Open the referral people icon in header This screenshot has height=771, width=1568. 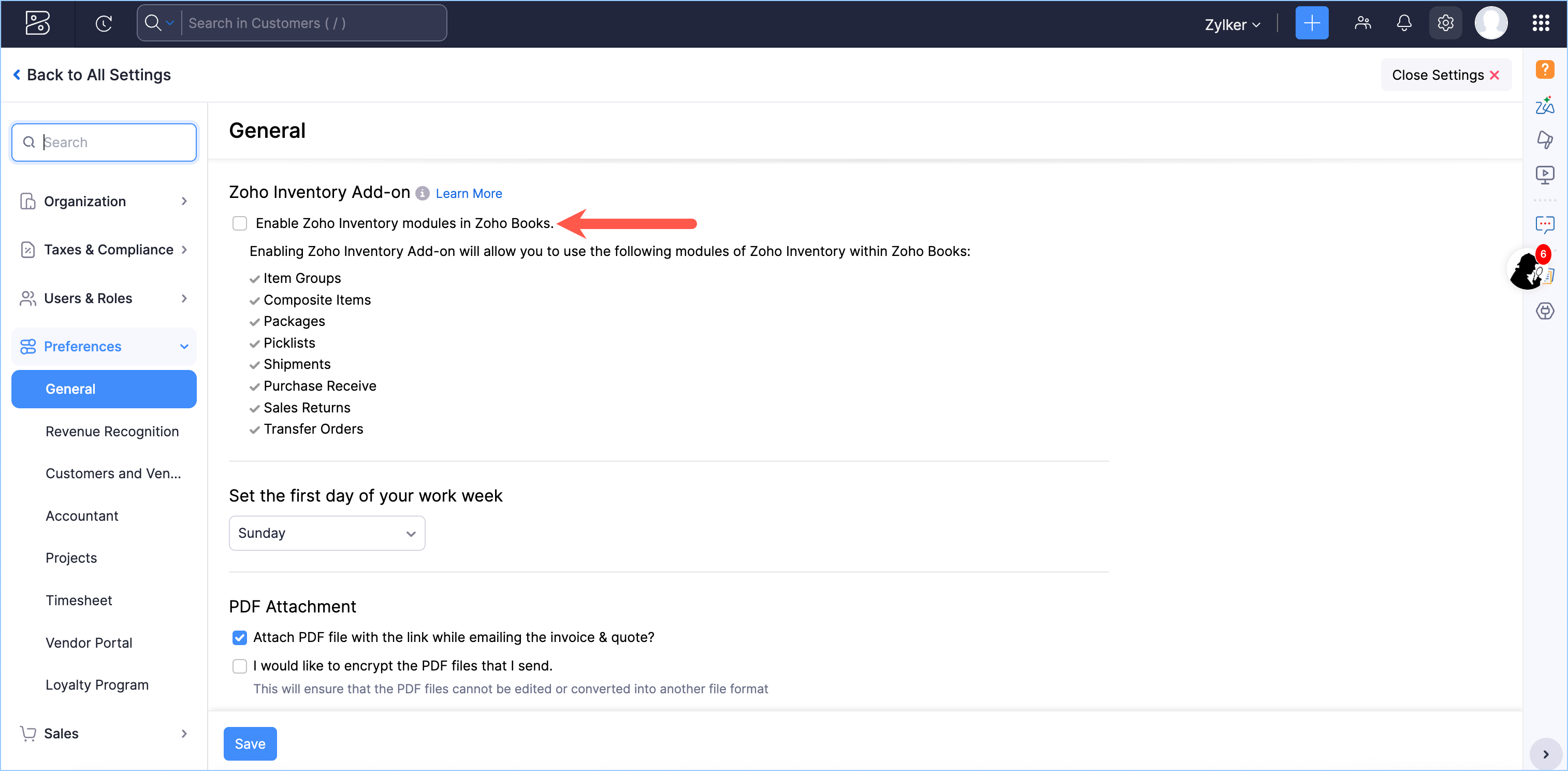pos(1363,23)
